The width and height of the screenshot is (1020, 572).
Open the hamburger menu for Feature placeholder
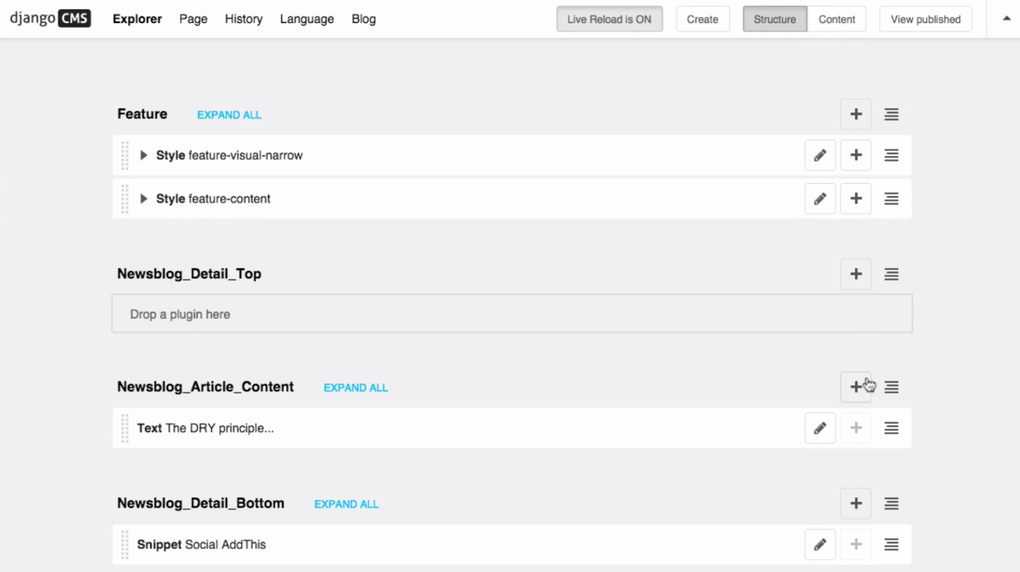click(x=891, y=115)
